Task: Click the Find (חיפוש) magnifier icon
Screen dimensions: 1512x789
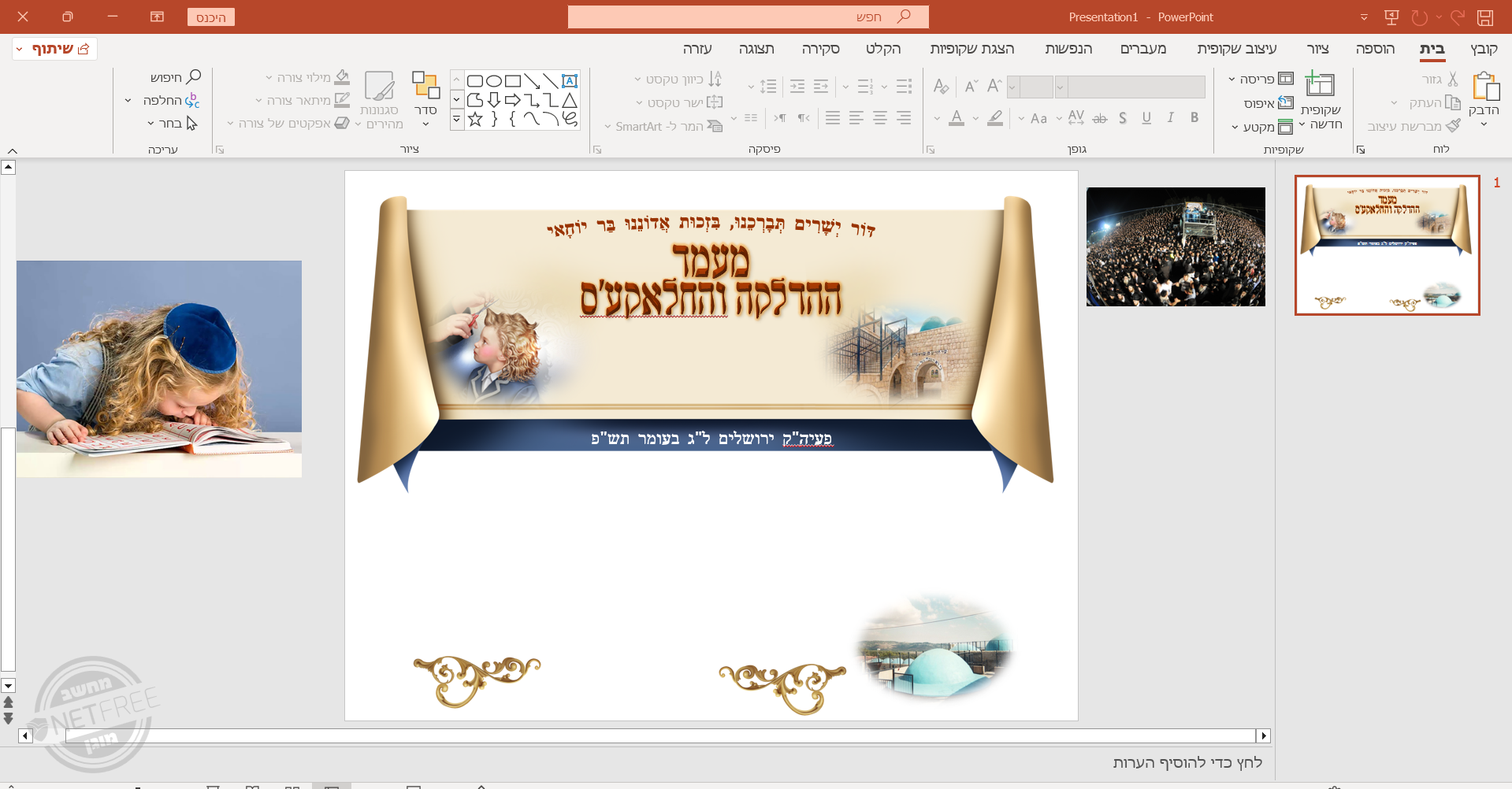Action: [x=193, y=76]
